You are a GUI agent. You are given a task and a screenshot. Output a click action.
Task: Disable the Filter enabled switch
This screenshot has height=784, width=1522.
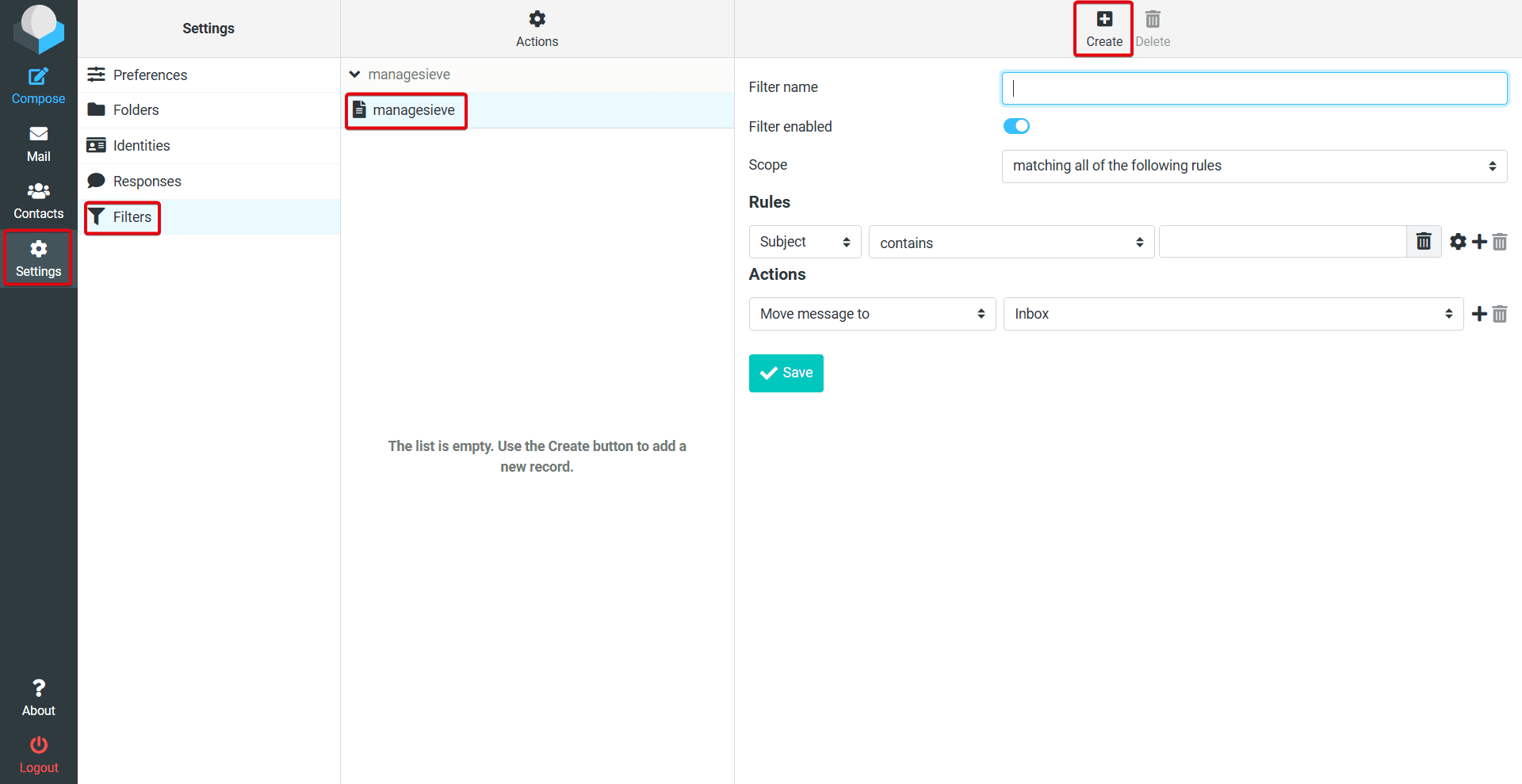pos(1016,125)
